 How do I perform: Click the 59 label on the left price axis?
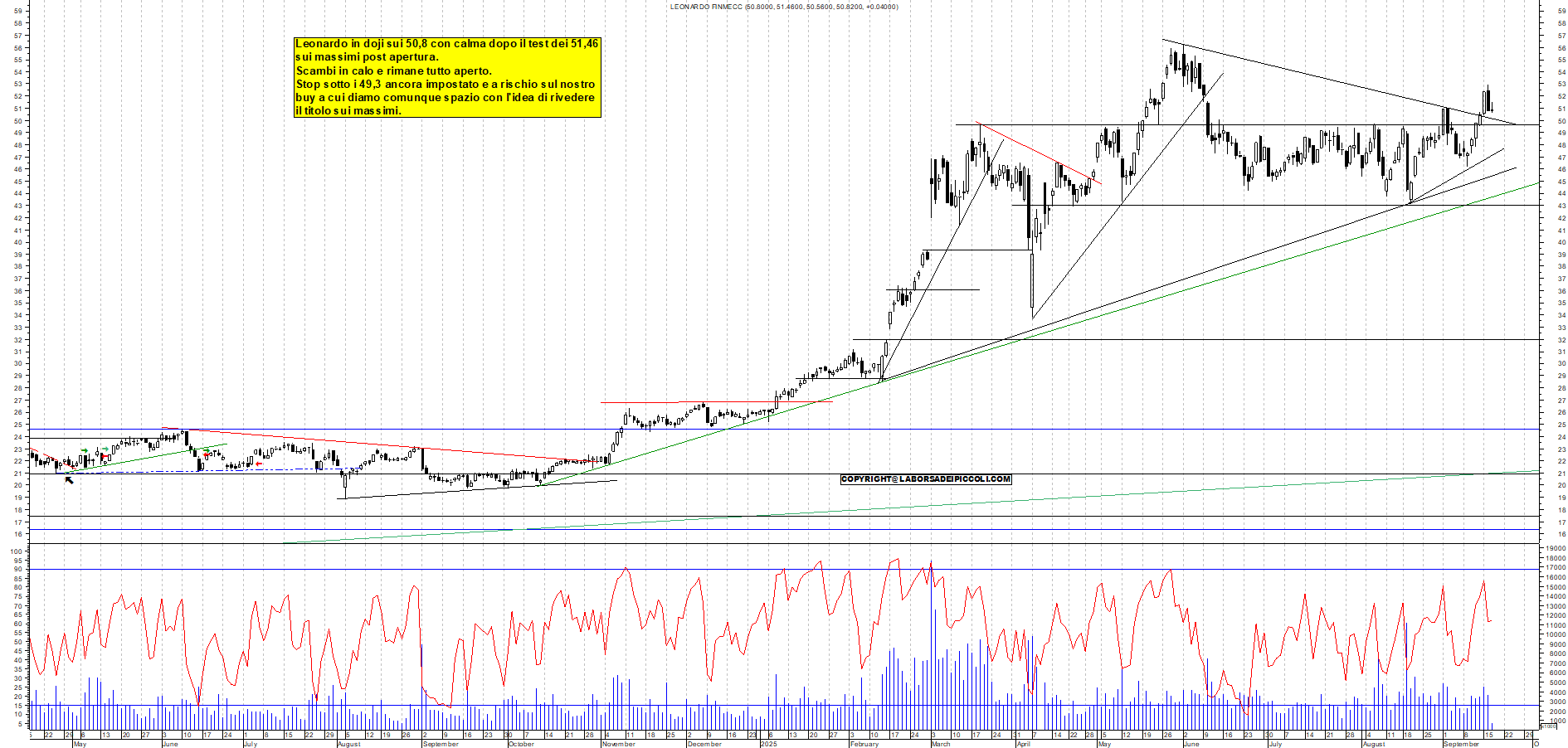17,12
